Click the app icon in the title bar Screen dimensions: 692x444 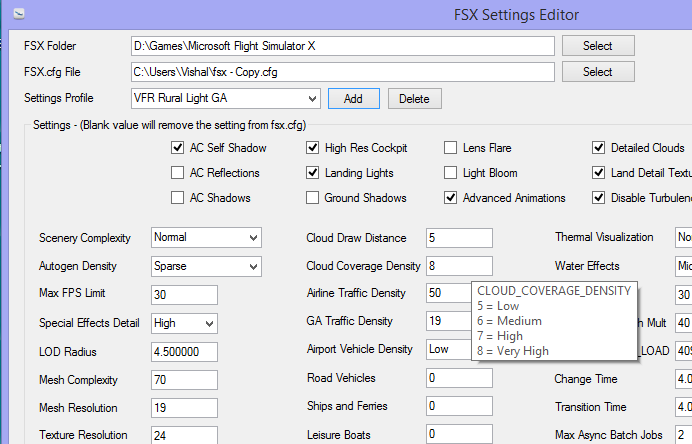pyautogui.click(x=19, y=14)
